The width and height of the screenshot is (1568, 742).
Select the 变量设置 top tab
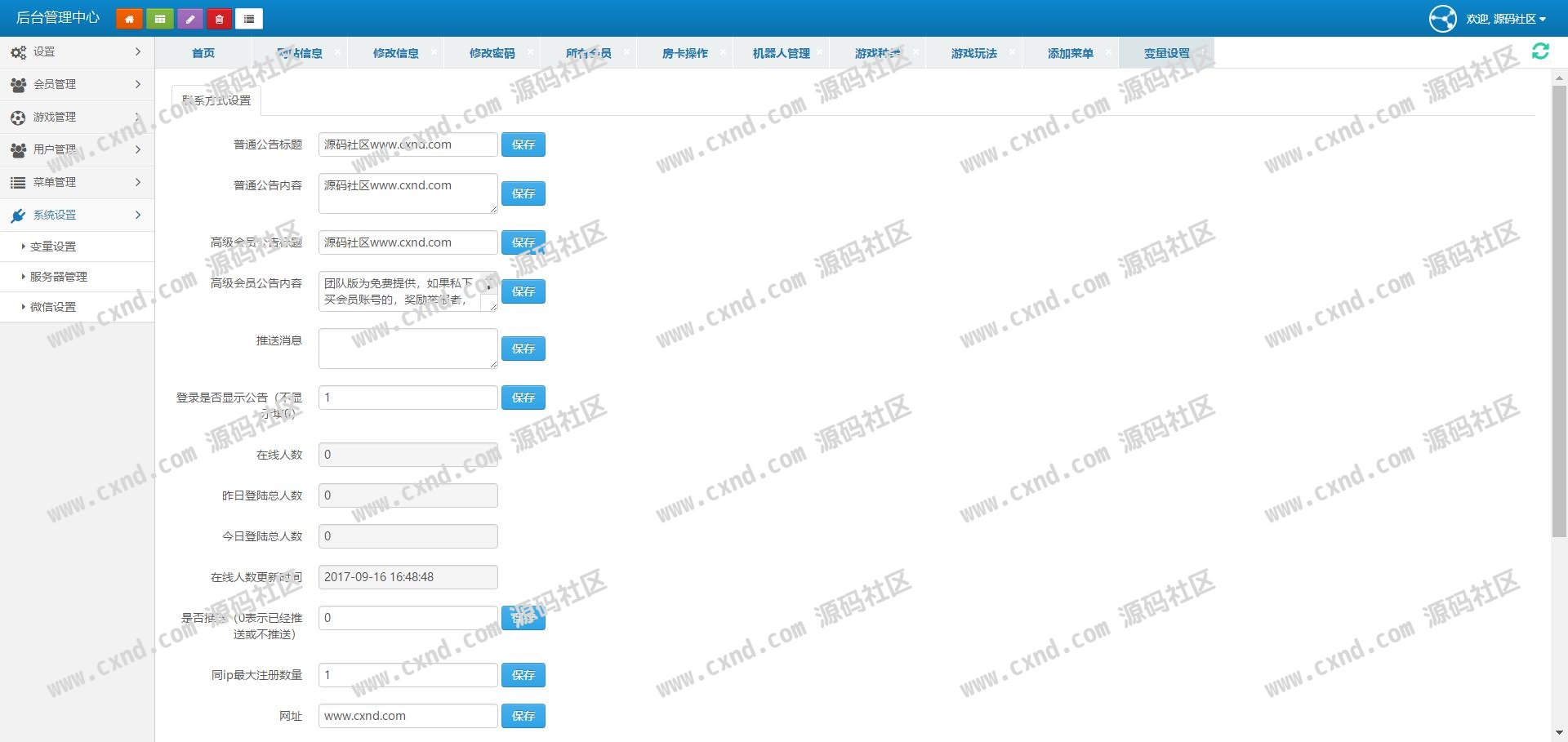pyautogui.click(x=1166, y=53)
